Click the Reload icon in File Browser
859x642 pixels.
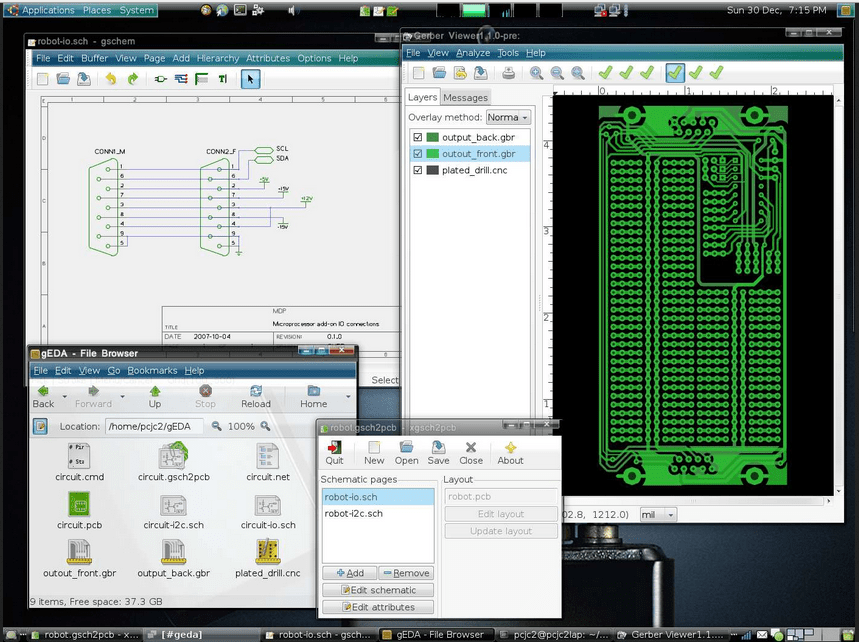256,396
